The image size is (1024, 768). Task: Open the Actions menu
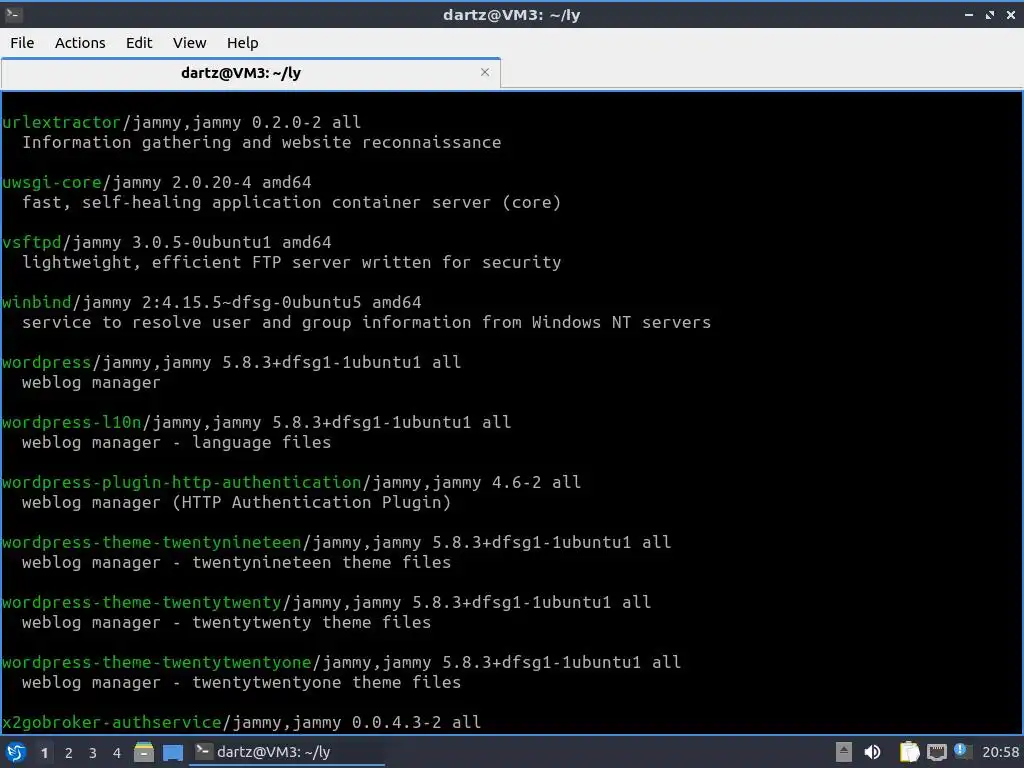click(x=80, y=43)
